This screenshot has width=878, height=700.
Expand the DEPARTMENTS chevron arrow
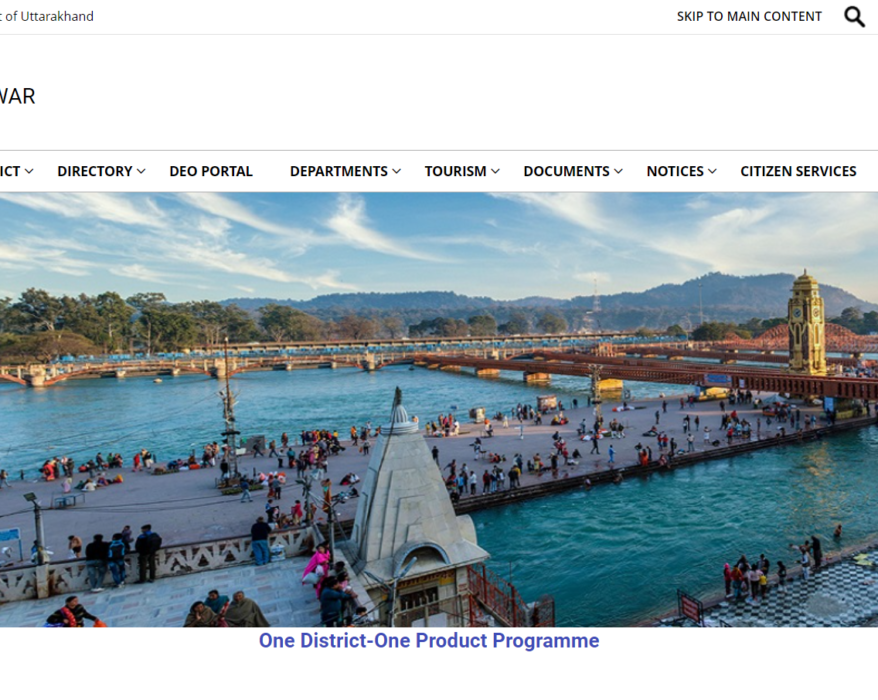point(396,171)
